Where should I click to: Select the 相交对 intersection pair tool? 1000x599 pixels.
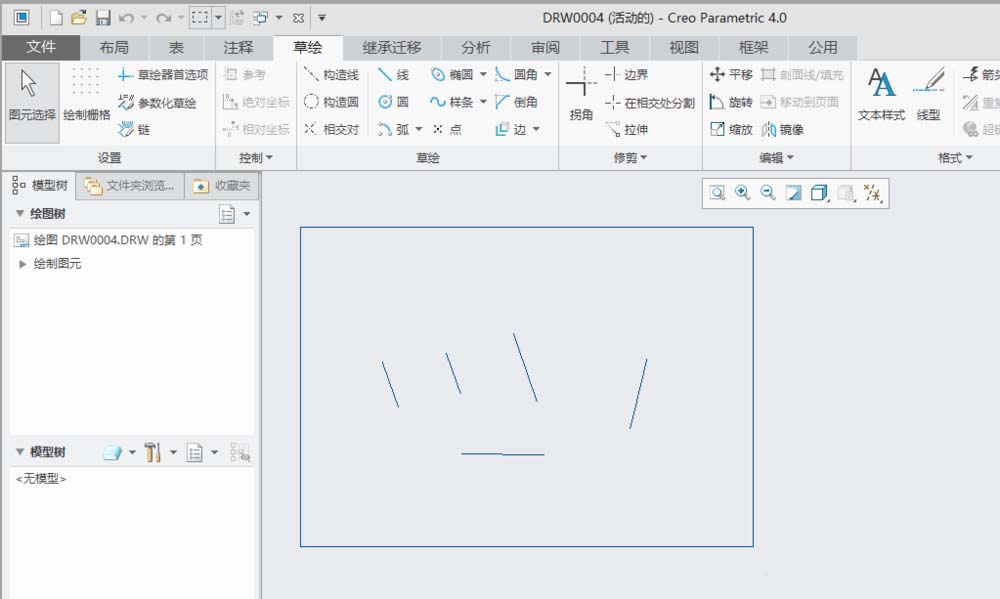click(x=332, y=129)
